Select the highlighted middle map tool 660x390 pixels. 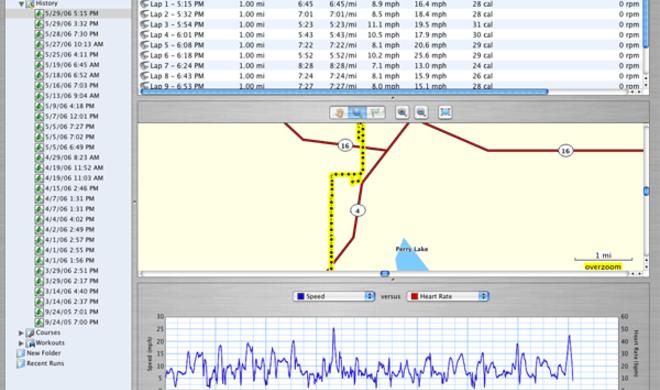pyautogui.click(x=357, y=112)
